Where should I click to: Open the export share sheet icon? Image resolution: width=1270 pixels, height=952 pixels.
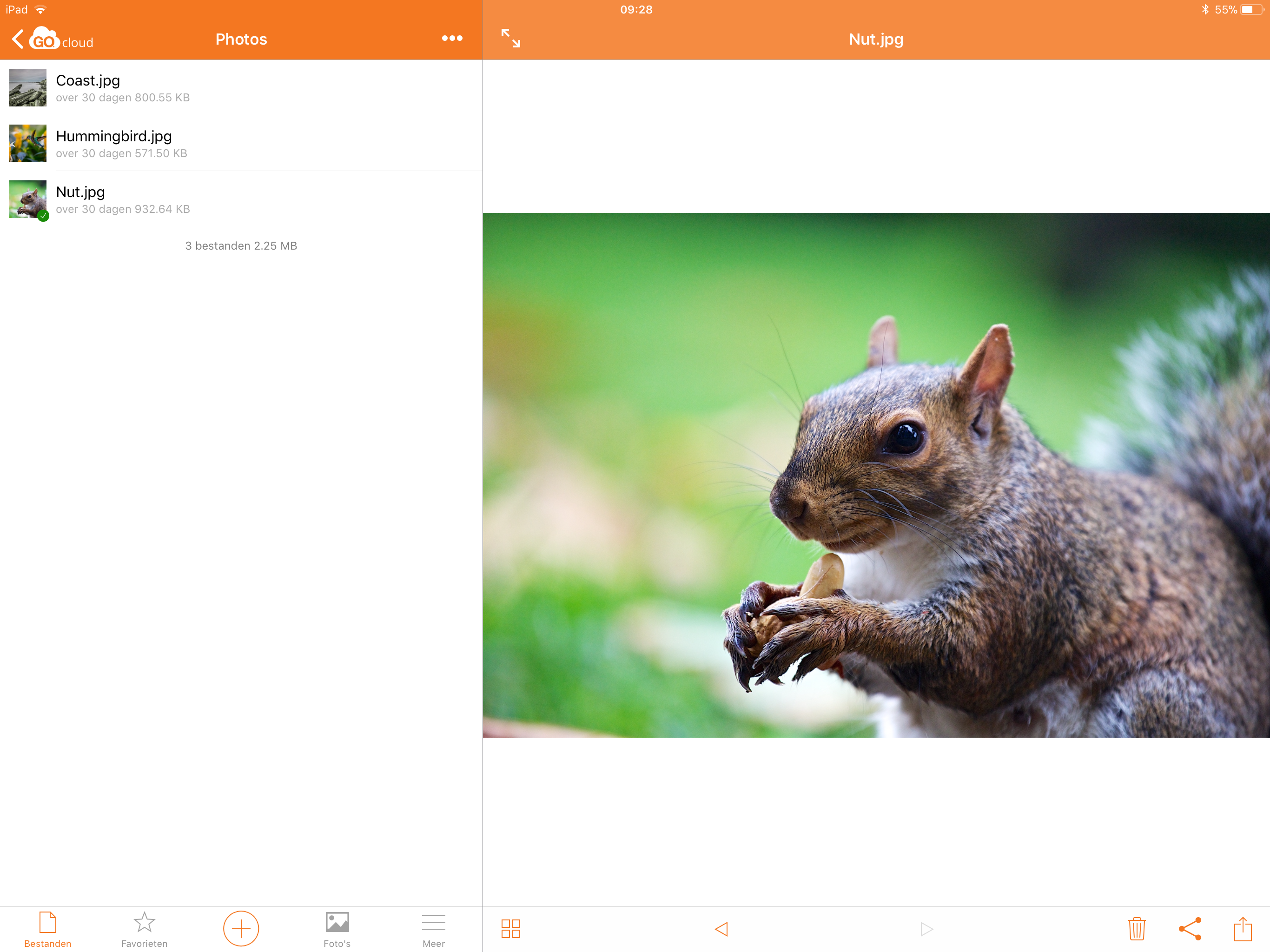(1243, 928)
